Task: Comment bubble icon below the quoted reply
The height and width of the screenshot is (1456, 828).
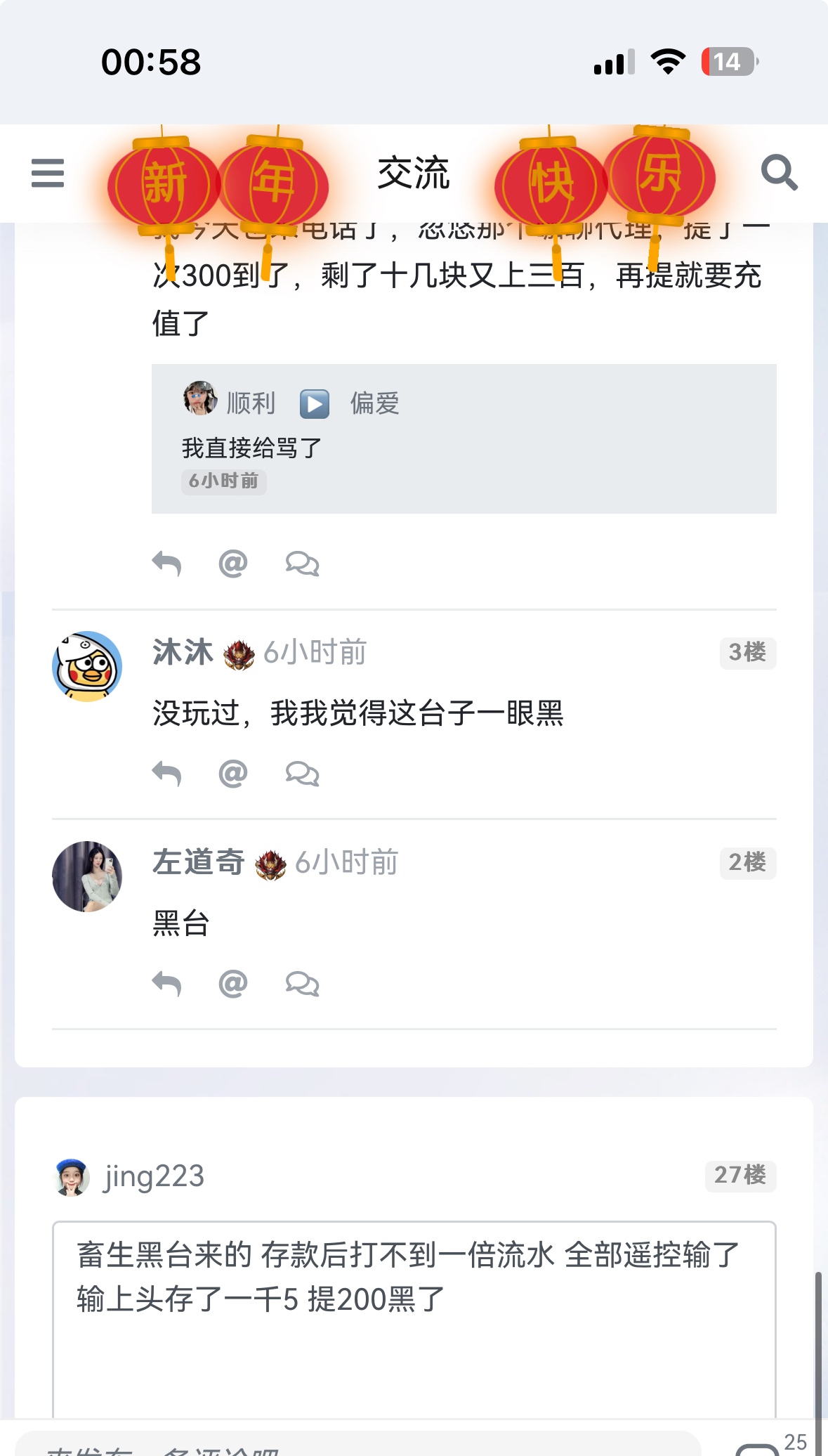Action: click(302, 564)
